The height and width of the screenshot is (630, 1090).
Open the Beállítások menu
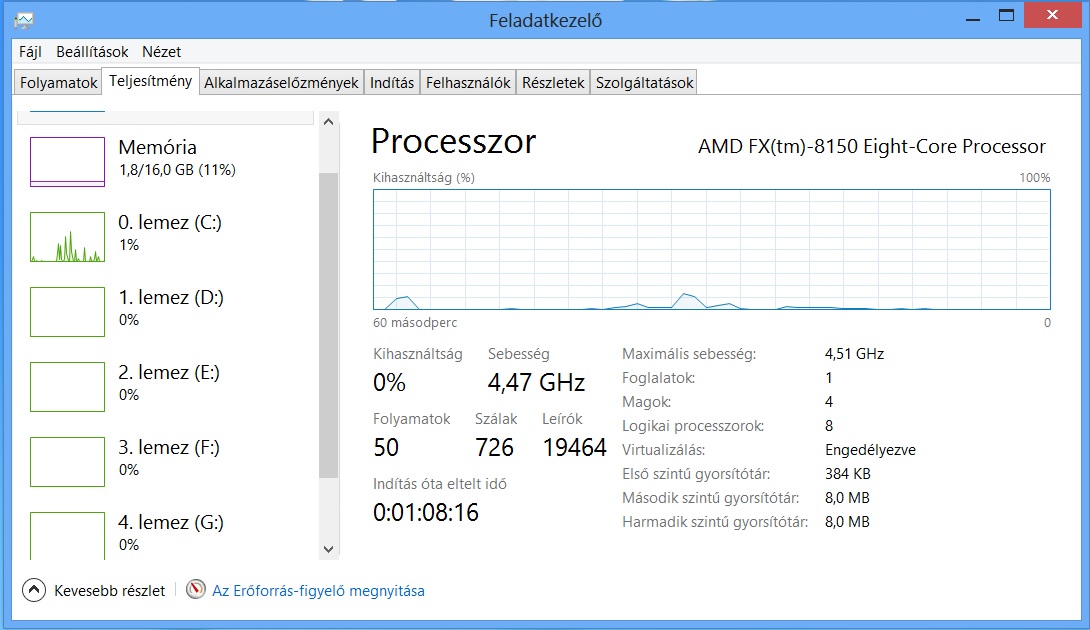click(x=92, y=51)
